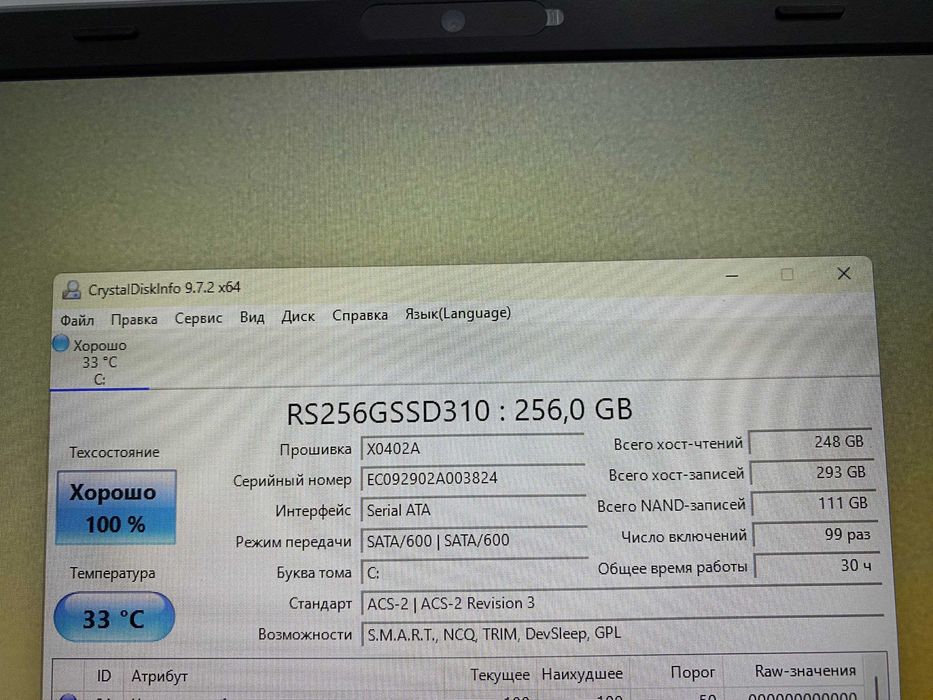This screenshot has height=700, width=933.
Task: Click the blue status circle for drive C:
Action: (x=61, y=343)
